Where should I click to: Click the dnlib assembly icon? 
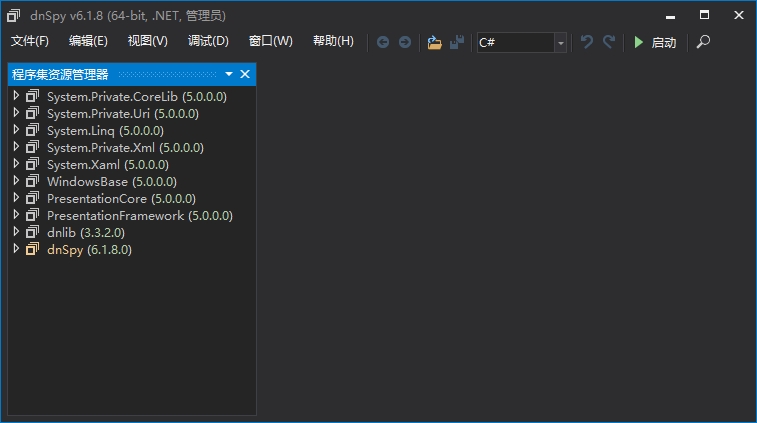click(x=32, y=232)
